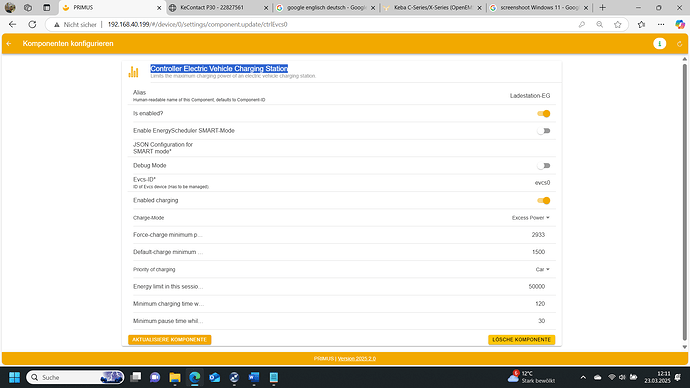Turn on Debug Mode switch
The width and height of the screenshot is (690, 388).
(x=543, y=166)
